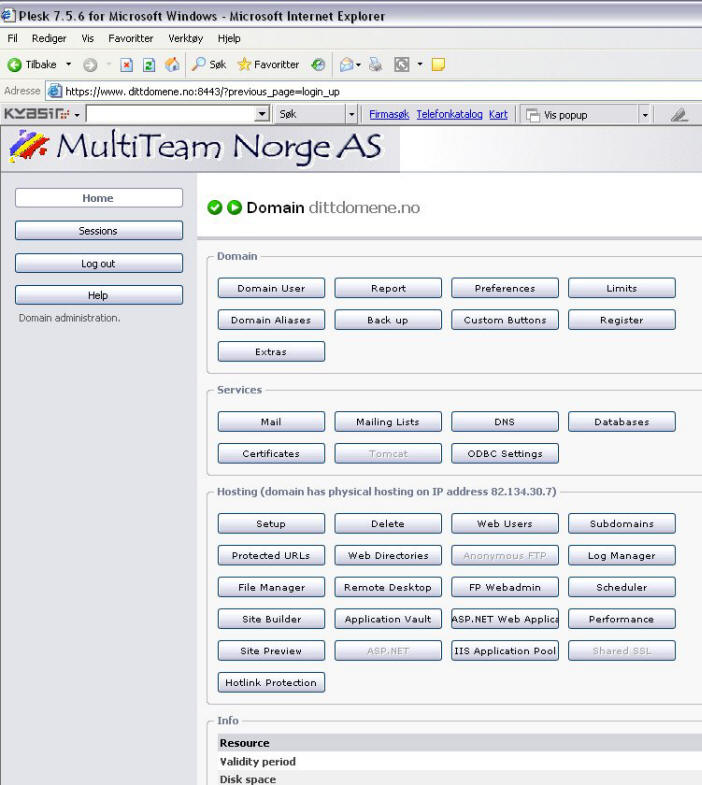
Task: Click the IE Back (Tilbake) arrow icon
Action: [x=15, y=65]
